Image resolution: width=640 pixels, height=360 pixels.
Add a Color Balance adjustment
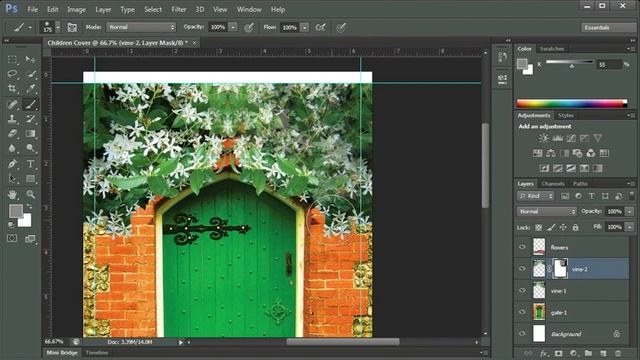(x=551, y=153)
